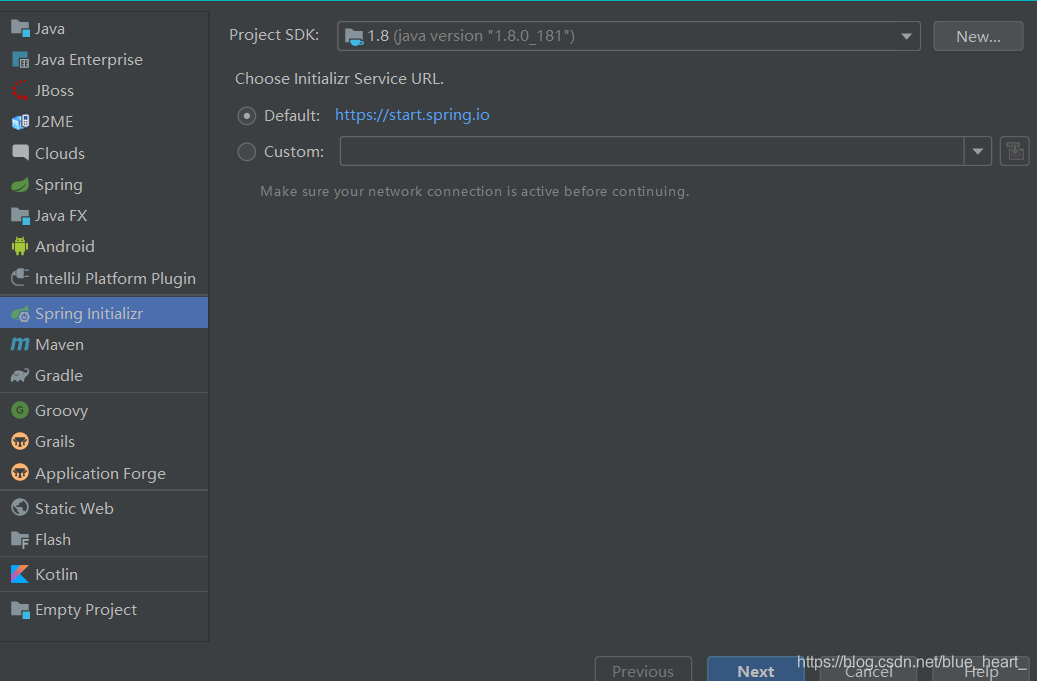
Task: Click the Java folder icon in the list
Action: [21, 28]
